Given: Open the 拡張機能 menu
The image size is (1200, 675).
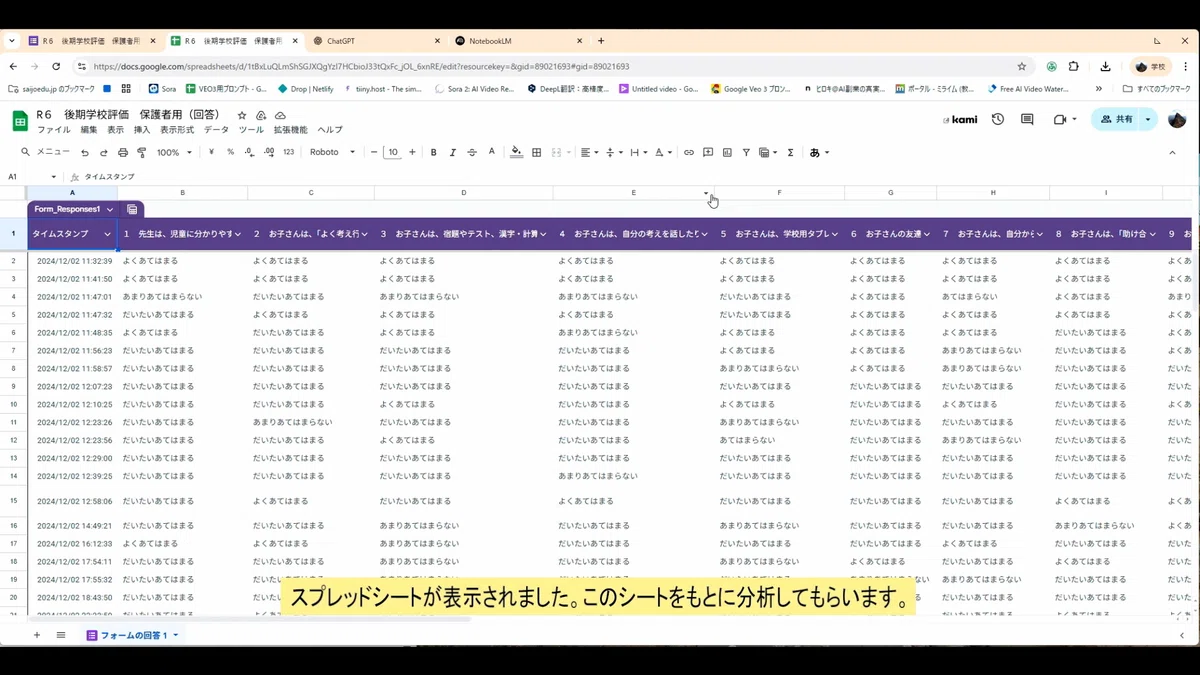Looking at the screenshot, I should 291,130.
